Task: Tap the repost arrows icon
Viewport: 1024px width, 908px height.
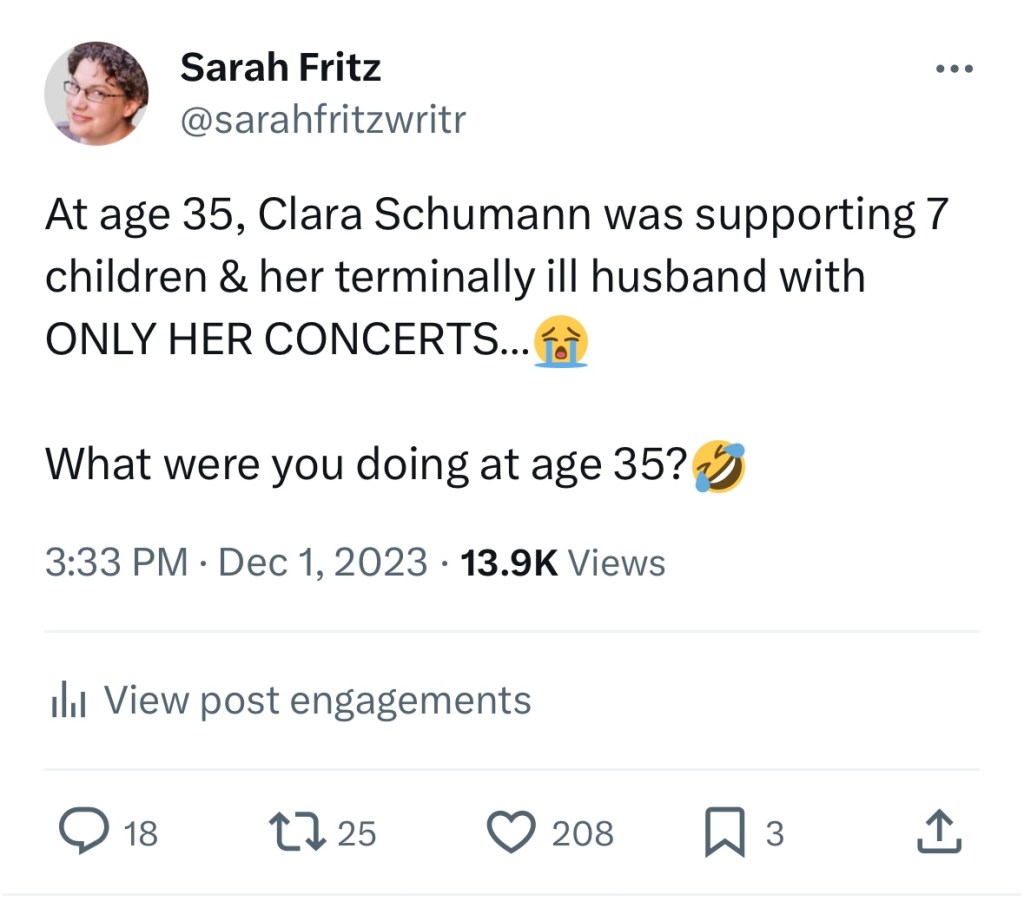Action: [298, 832]
